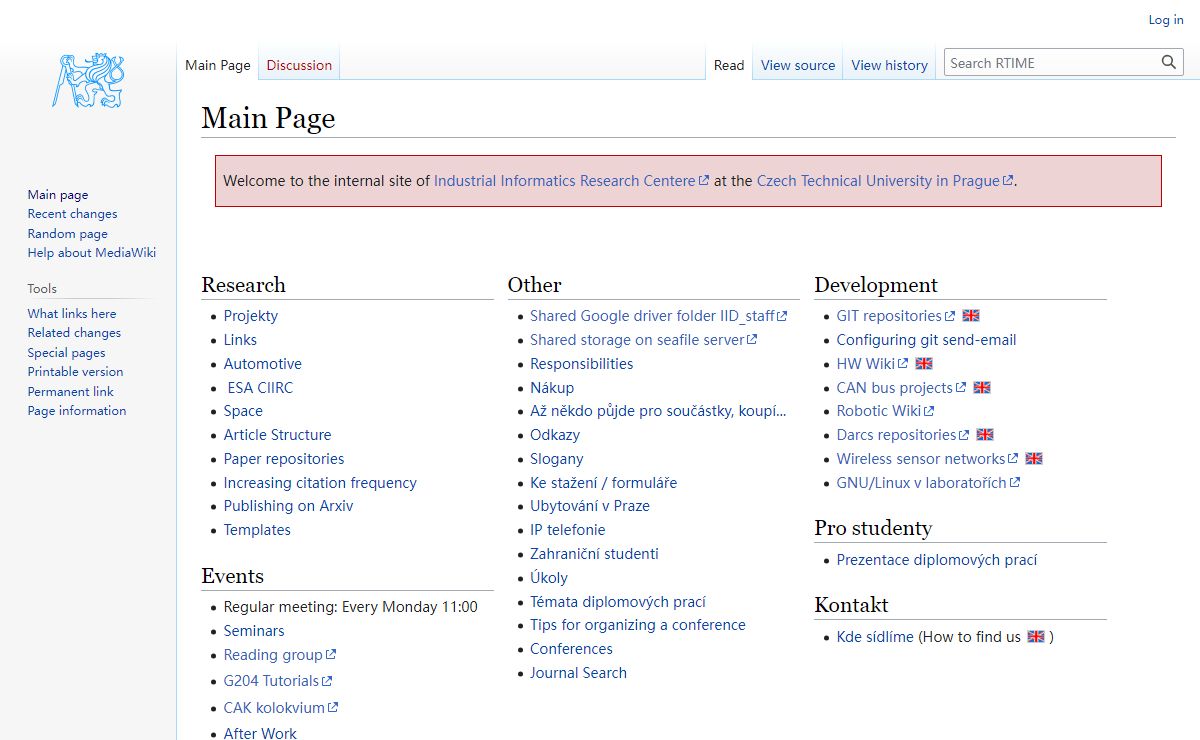
Task: Open GIT repositories link
Action: click(x=896, y=316)
